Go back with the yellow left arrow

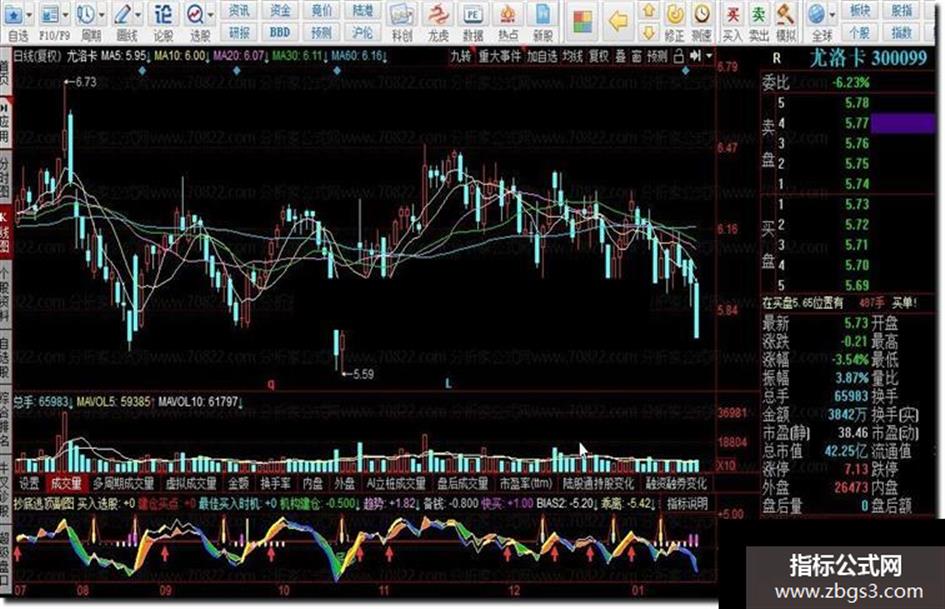[x=618, y=22]
